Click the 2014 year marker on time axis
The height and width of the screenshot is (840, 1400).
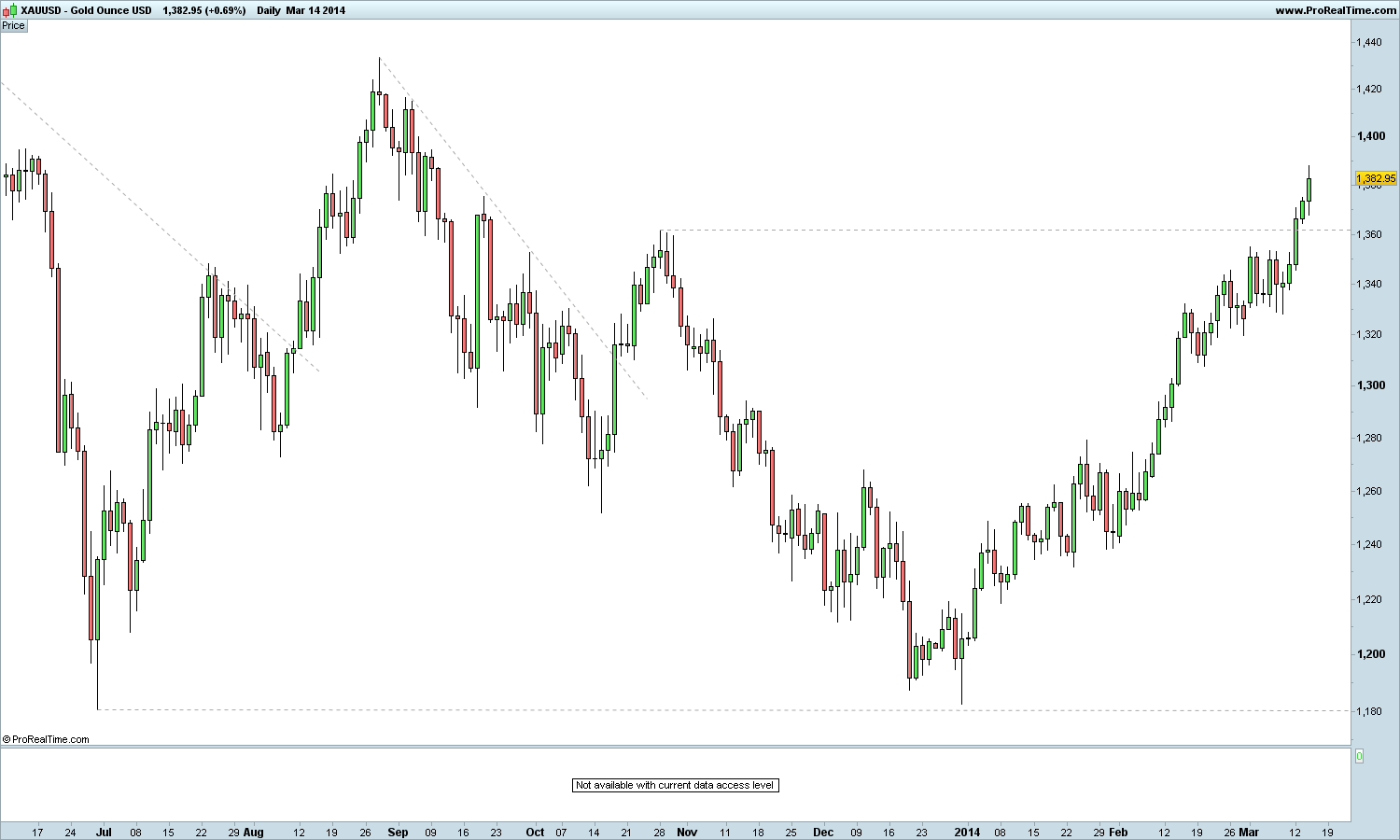pyautogui.click(x=967, y=832)
